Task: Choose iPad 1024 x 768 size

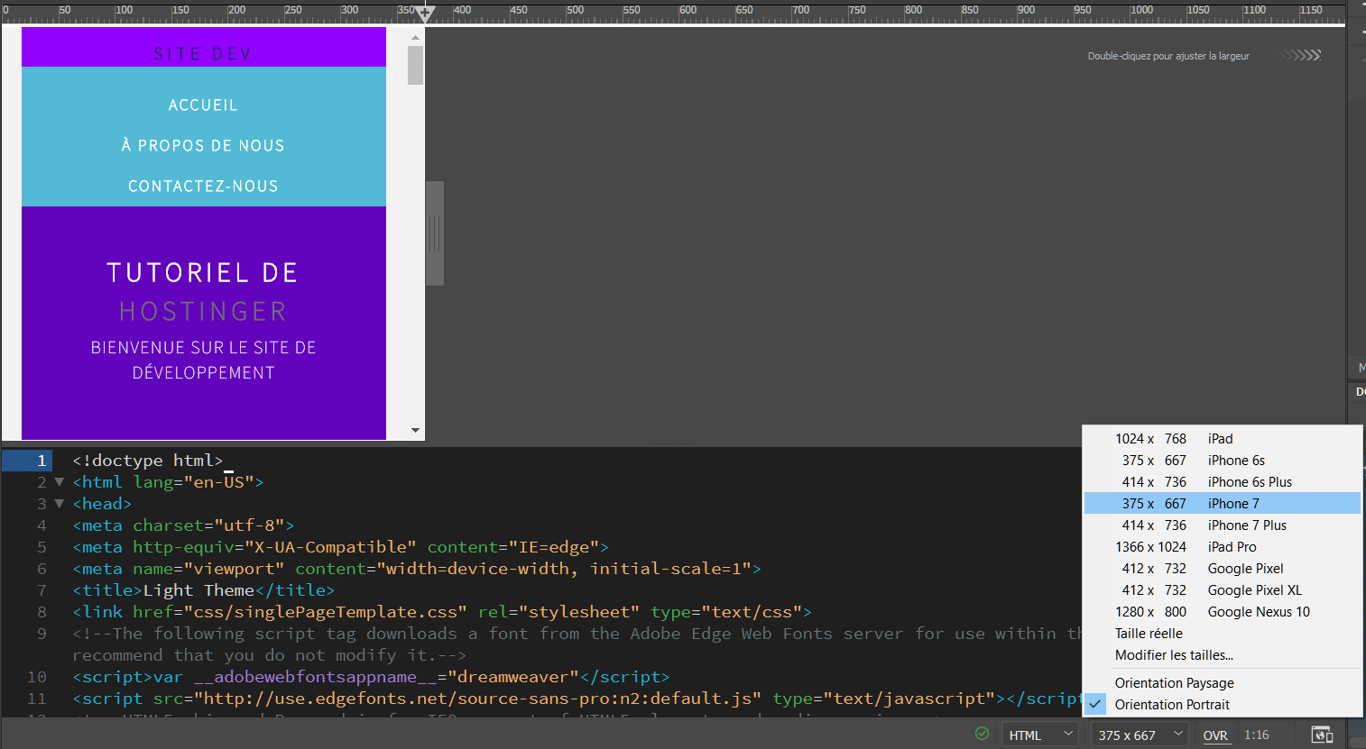Action: pos(1222,439)
